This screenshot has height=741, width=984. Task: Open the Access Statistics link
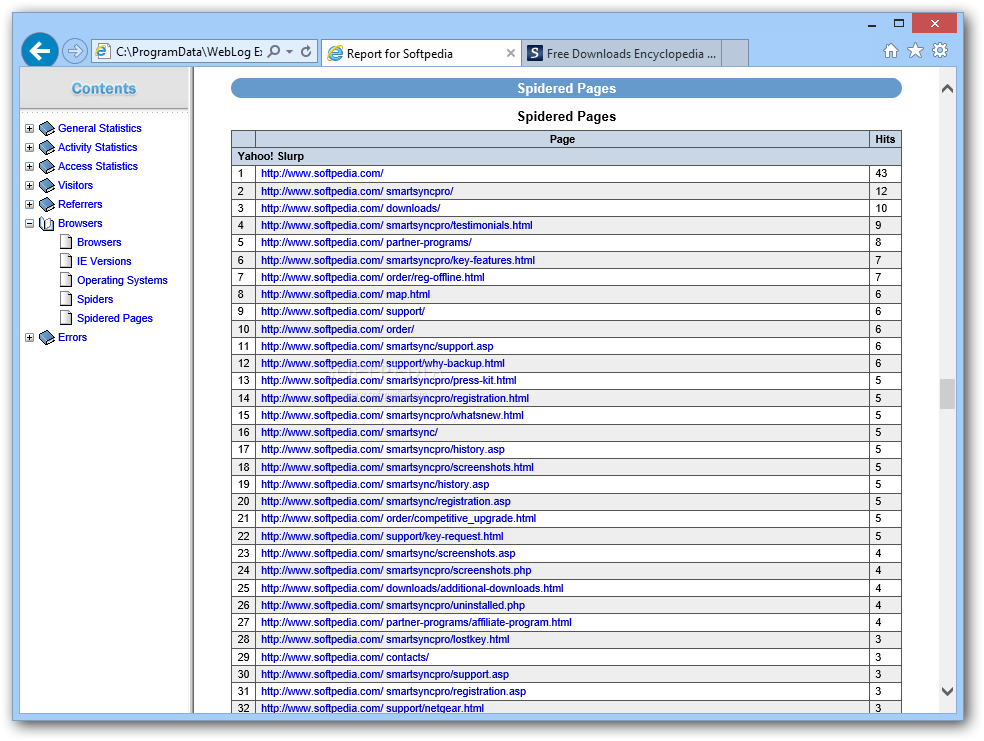tap(98, 166)
